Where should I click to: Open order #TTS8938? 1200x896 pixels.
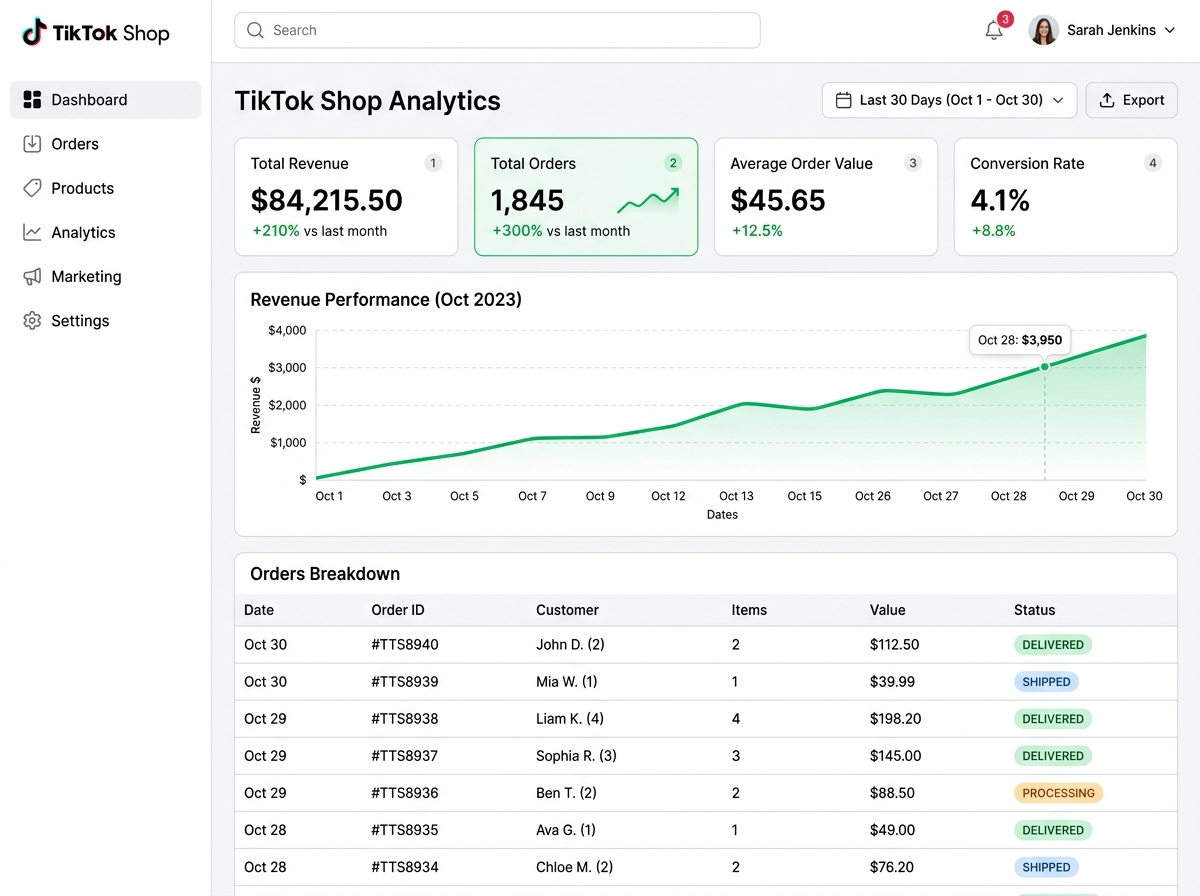(405, 719)
